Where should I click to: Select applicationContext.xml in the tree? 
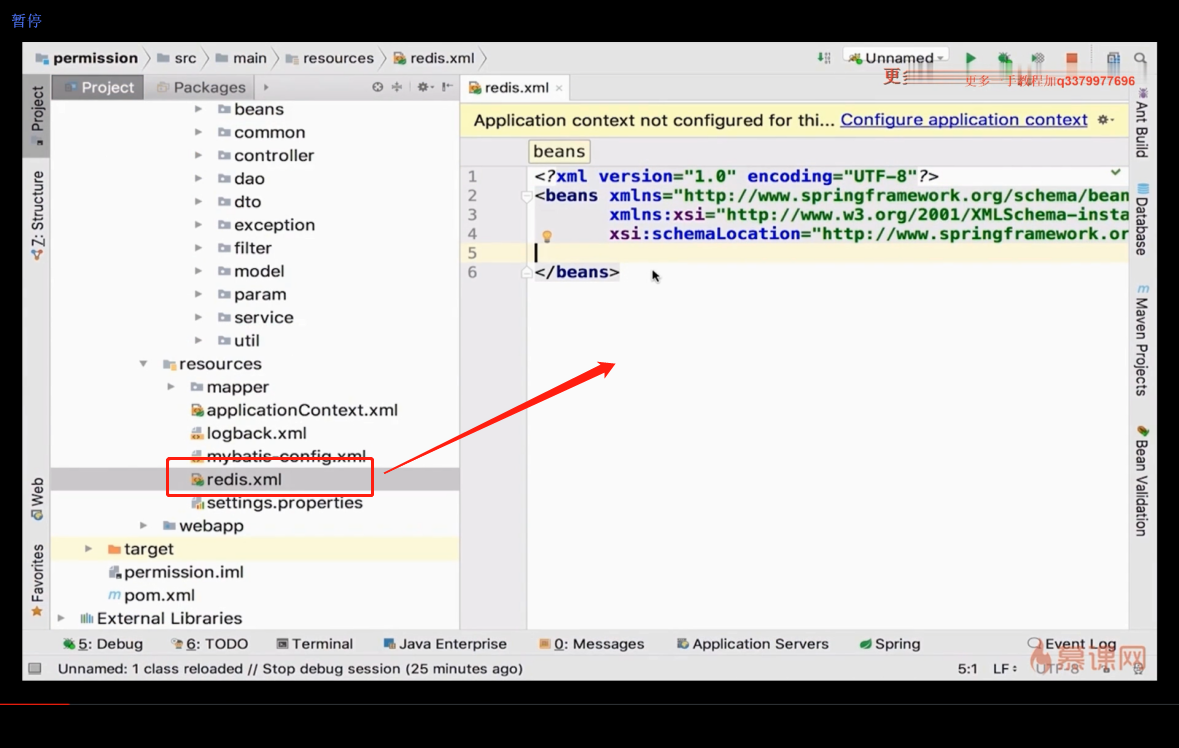tap(294, 410)
